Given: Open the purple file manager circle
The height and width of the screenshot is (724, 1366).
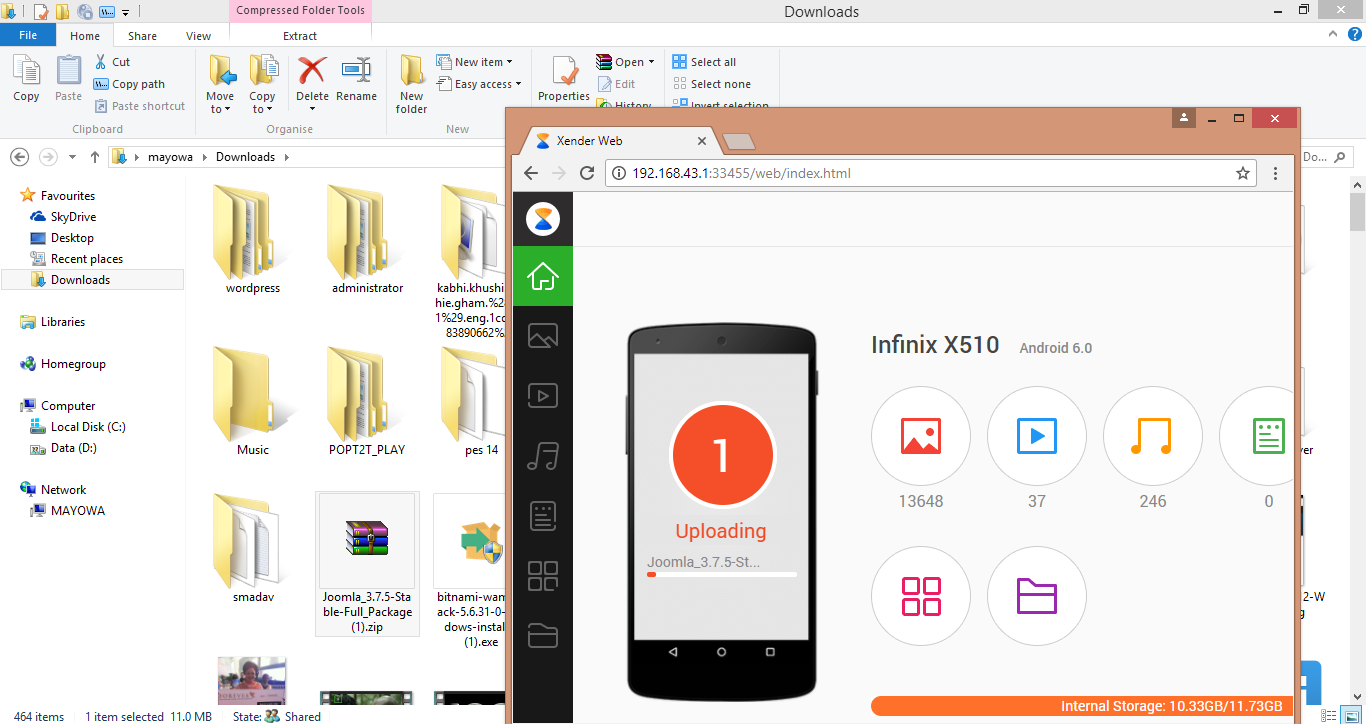Looking at the screenshot, I should pyautogui.click(x=1037, y=596).
